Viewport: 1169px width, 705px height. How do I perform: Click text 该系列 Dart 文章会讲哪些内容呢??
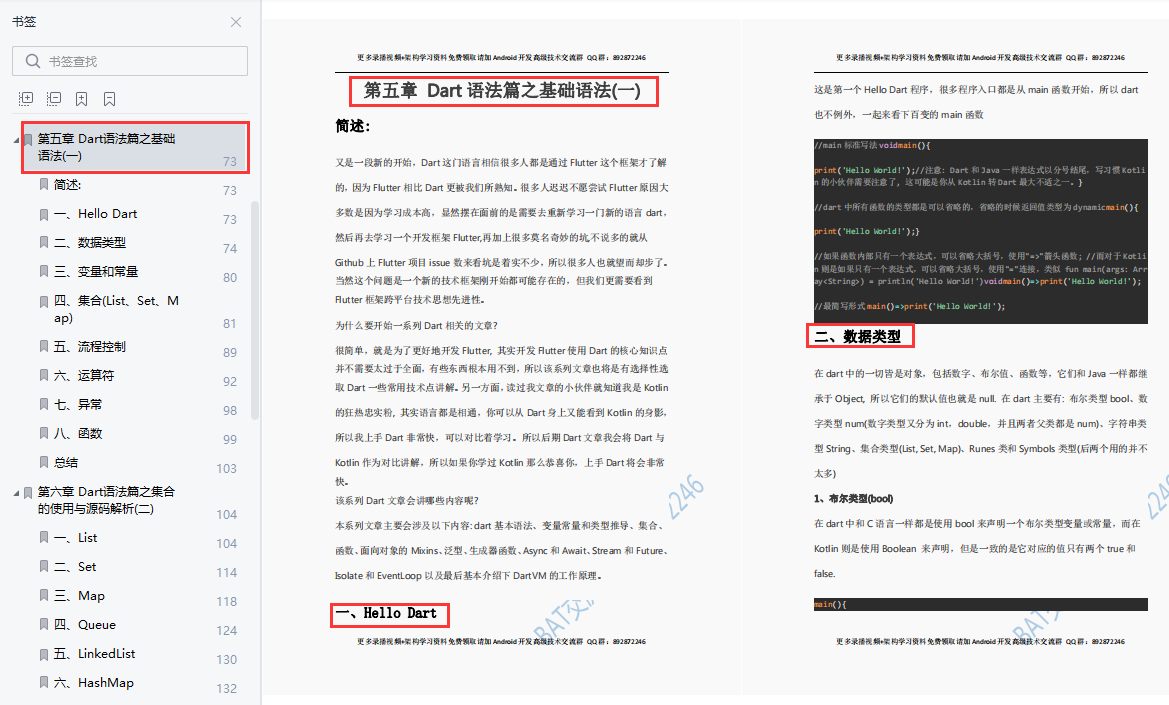pyautogui.click(x=407, y=501)
